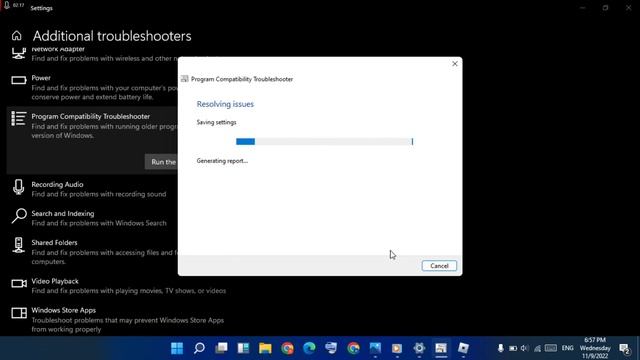This screenshot has height=360, width=640.
Task: Select the Windows Store Apps entry text
Action: pos(63,310)
